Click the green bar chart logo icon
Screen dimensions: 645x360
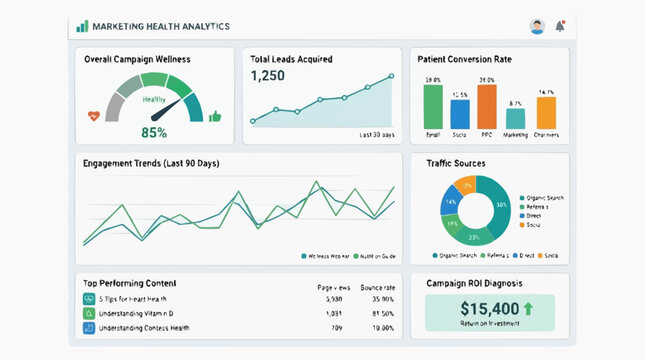click(x=82, y=26)
